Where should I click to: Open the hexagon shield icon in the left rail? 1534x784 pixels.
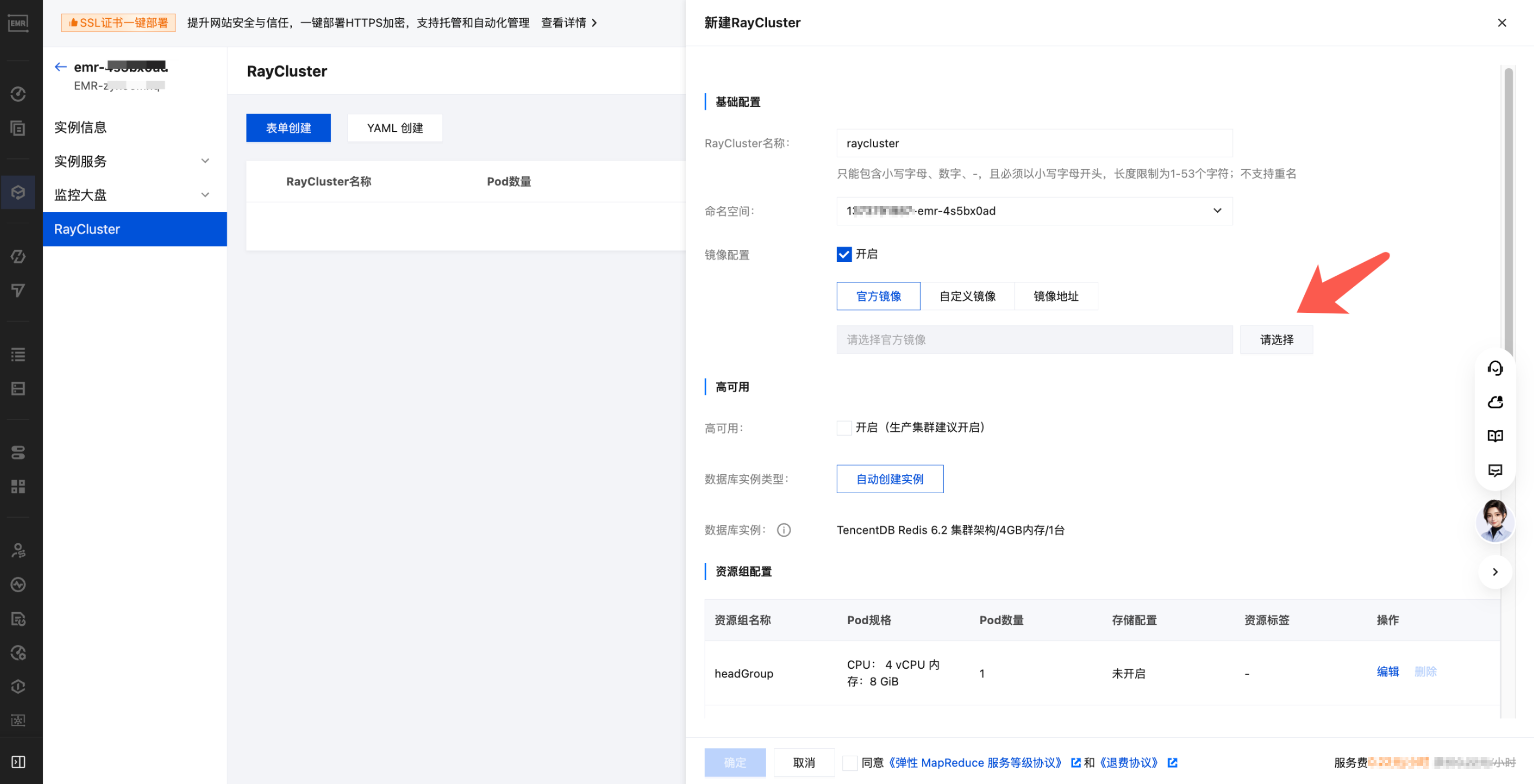(x=18, y=687)
